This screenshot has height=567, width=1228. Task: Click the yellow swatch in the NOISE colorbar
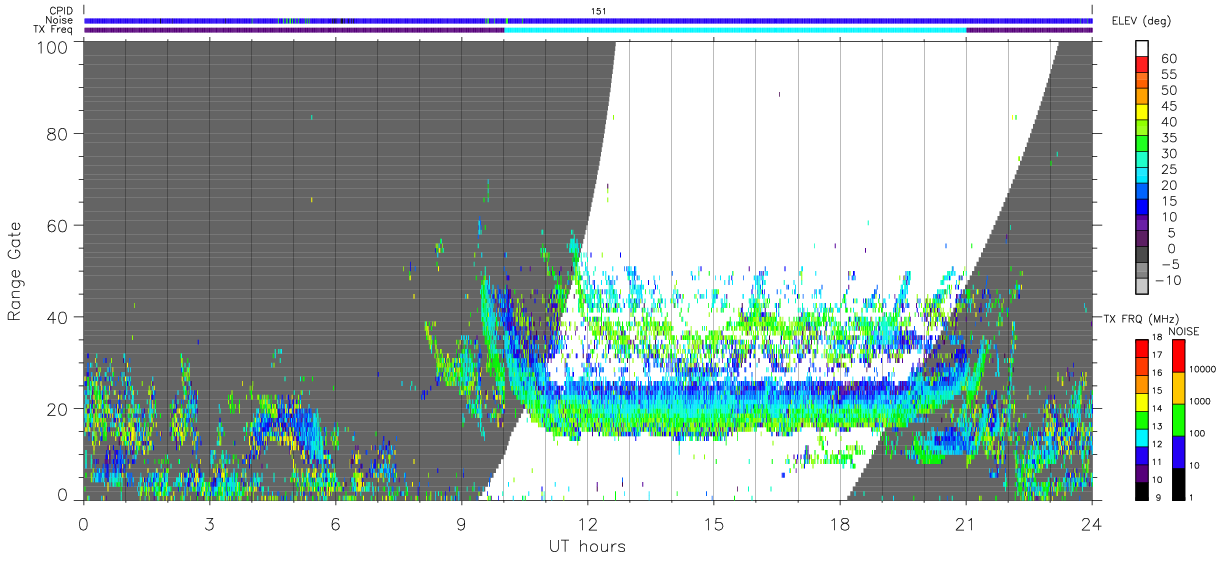pyautogui.click(x=1177, y=387)
